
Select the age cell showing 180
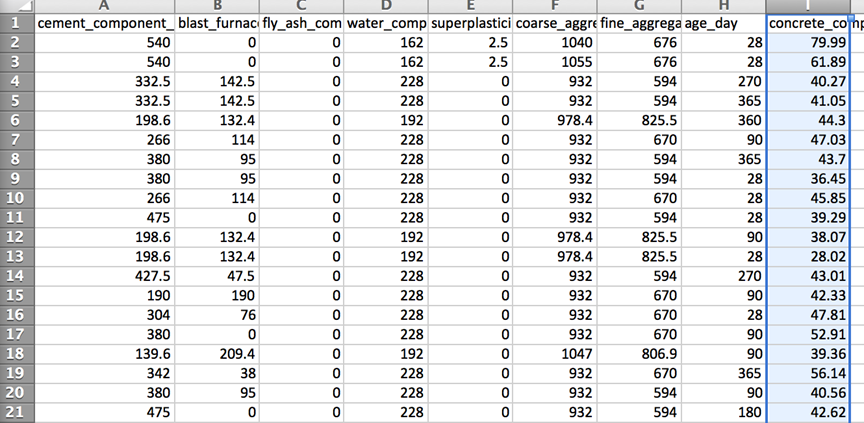click(726, 411)
